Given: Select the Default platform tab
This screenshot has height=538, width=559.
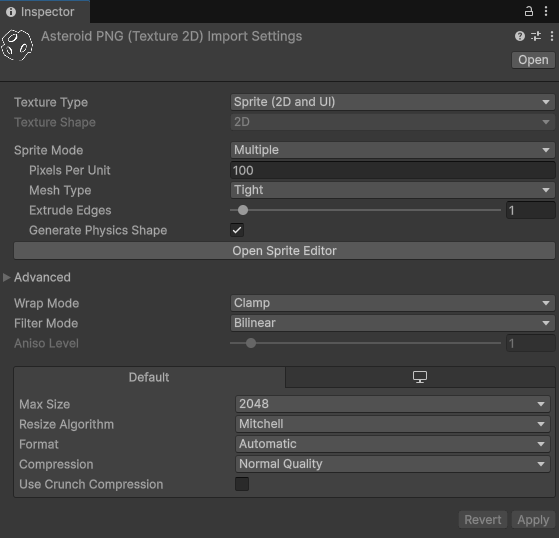Looking at the screenshot, I should (x=149, y=377).
